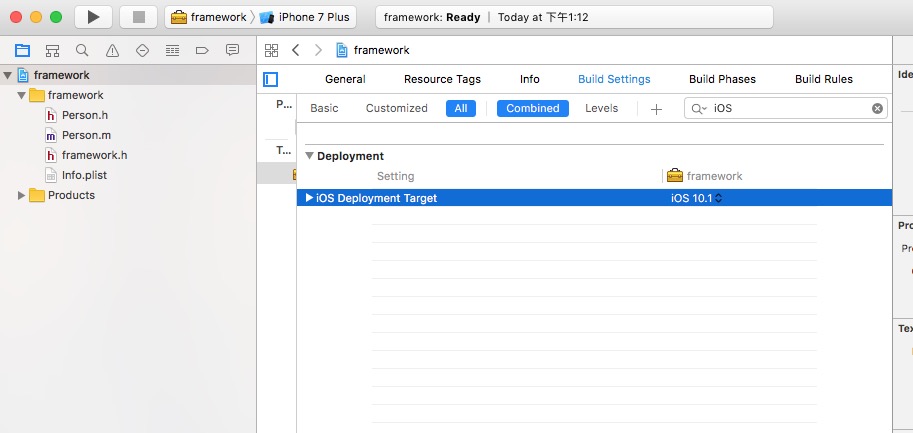Select the Combined view mode
This screenshot has height=433, width=913.
(x=533, y=108)
